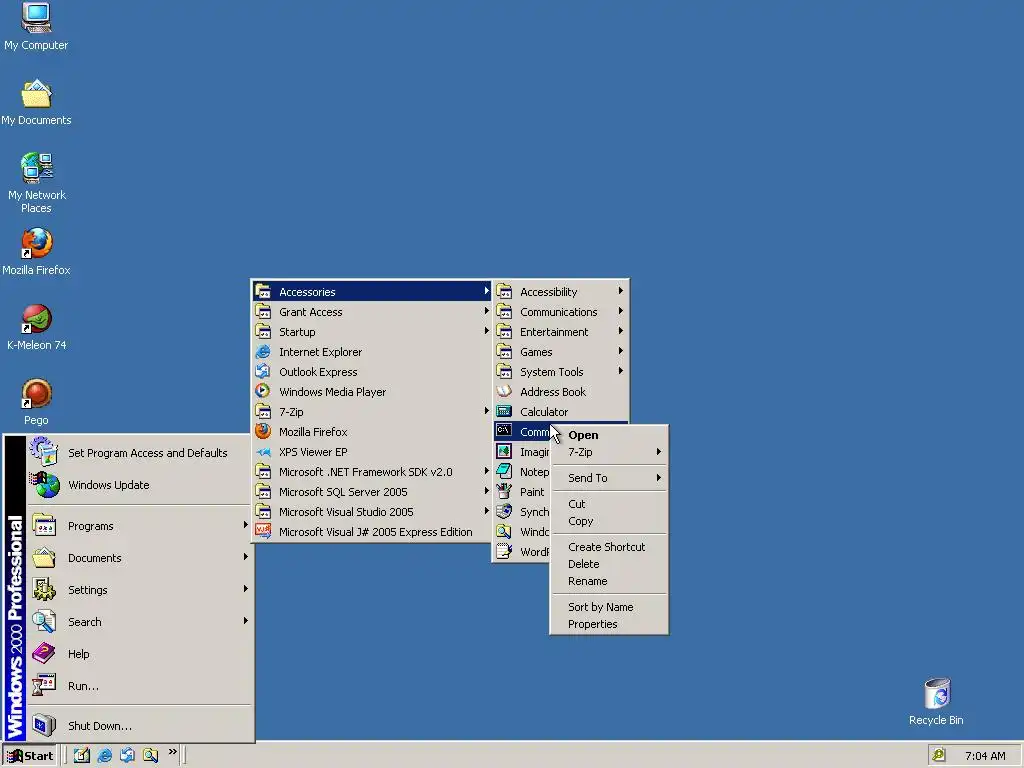Click the Internet Explorer quick launch icon

104,756
